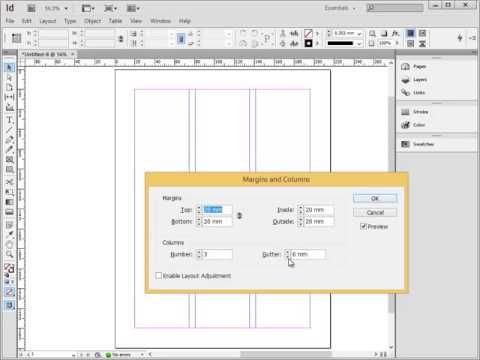Viewport: 480px width, 360px height.
Task: Open the Color panel
Action: click(x=413, y=125)
